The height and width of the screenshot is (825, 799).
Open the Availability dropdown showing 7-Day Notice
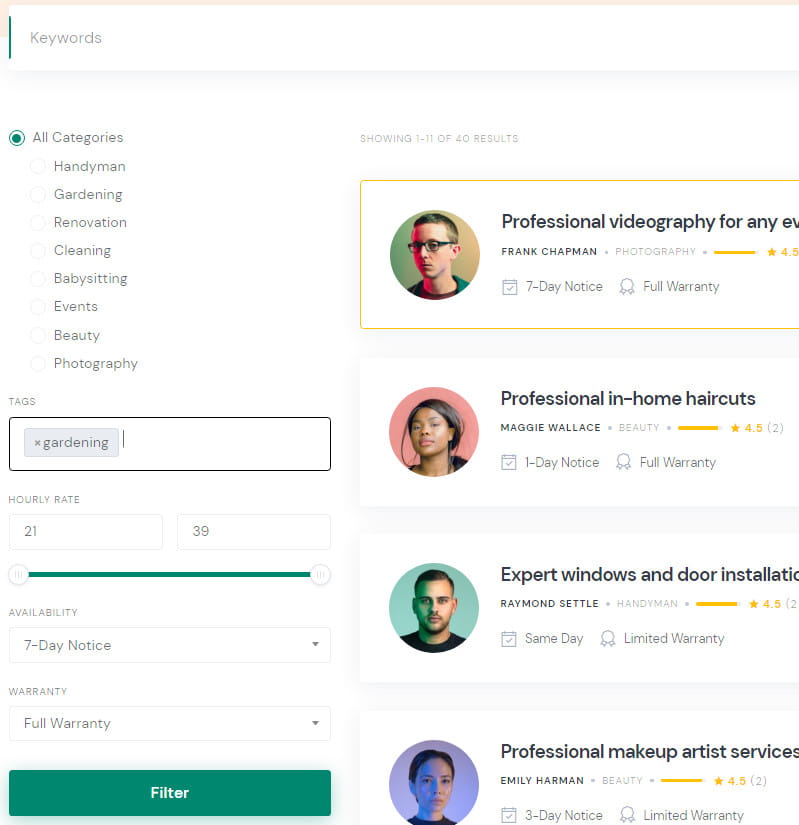[169, 645]
